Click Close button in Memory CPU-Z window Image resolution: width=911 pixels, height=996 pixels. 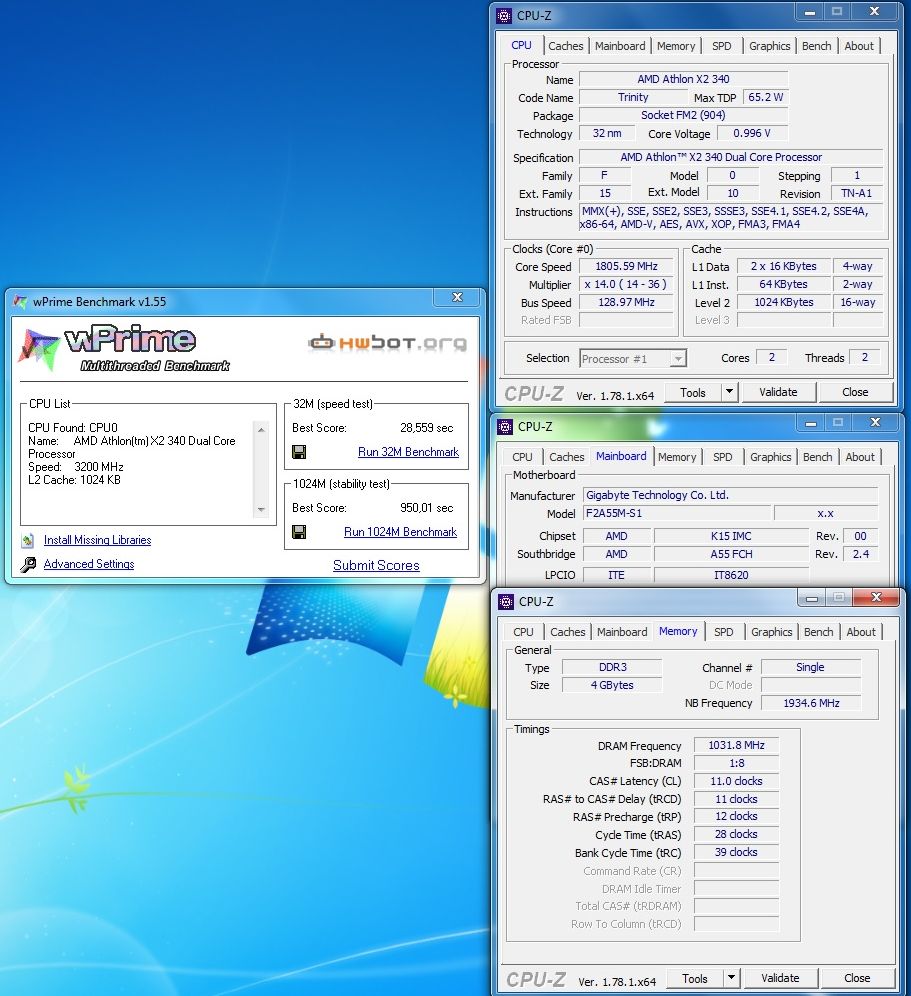(857, 978)
